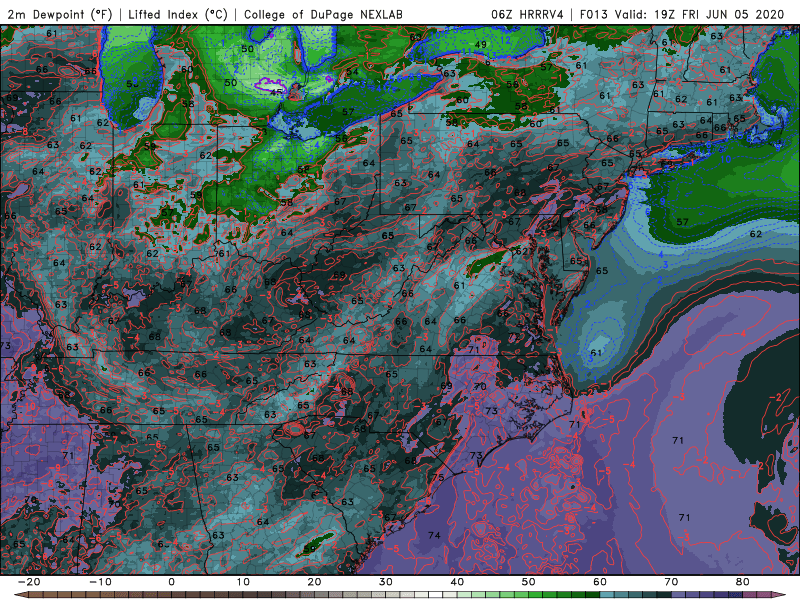Click the 20 label on color scale

point(314,582)
